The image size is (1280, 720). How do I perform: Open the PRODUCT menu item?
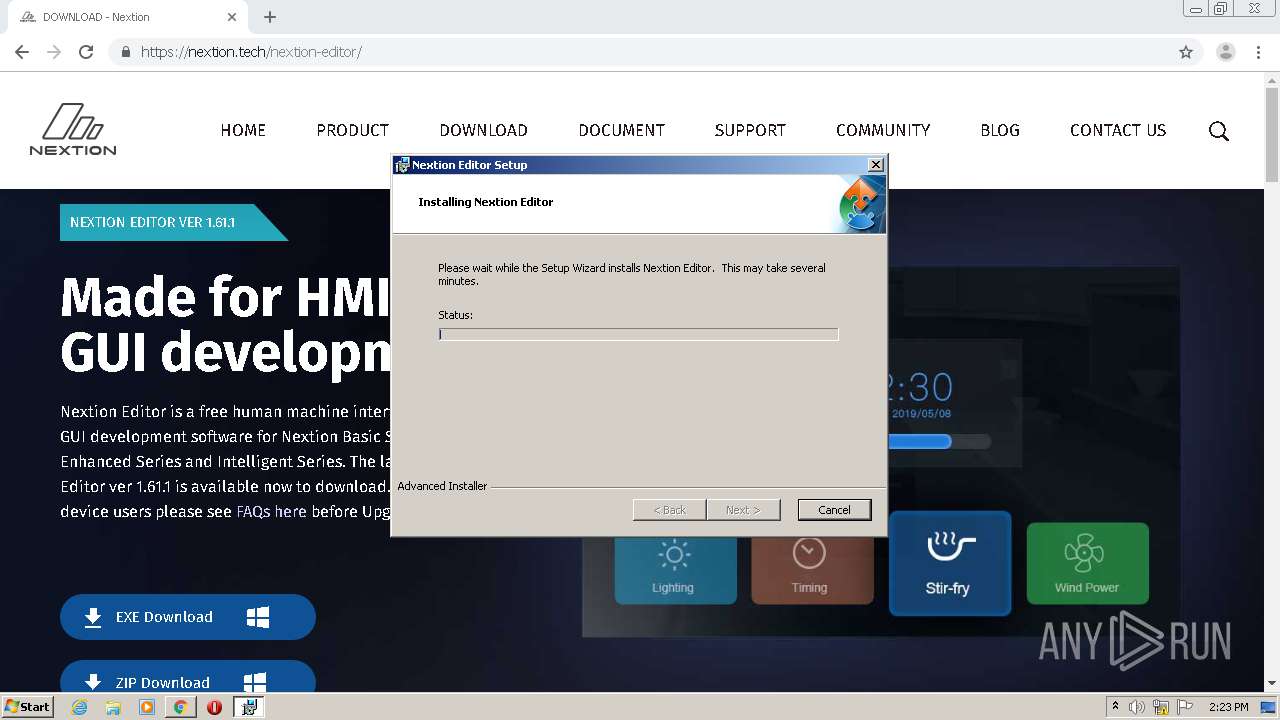pos(353,130)
